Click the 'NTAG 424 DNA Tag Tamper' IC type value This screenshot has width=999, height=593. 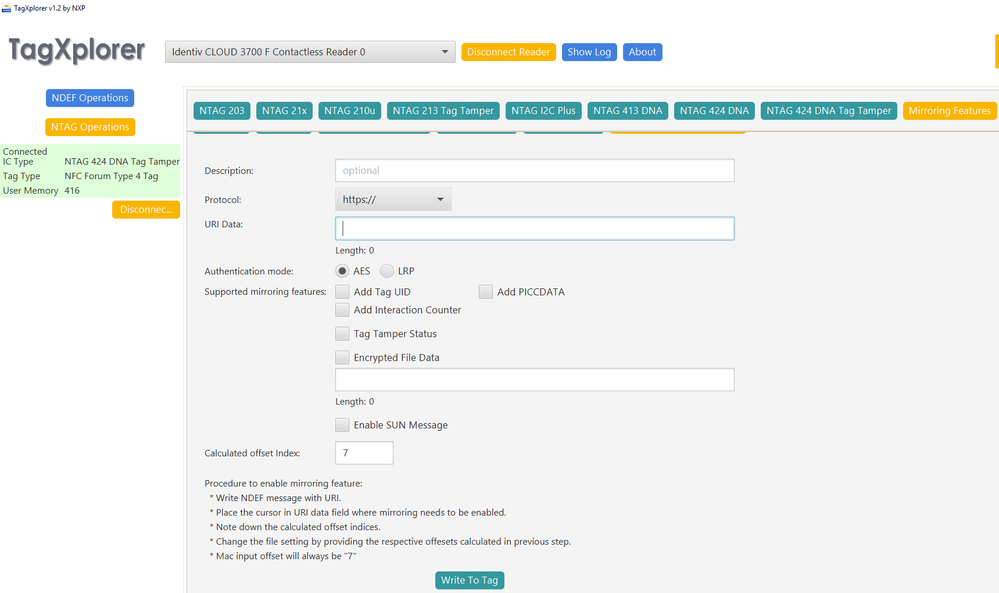122,162
